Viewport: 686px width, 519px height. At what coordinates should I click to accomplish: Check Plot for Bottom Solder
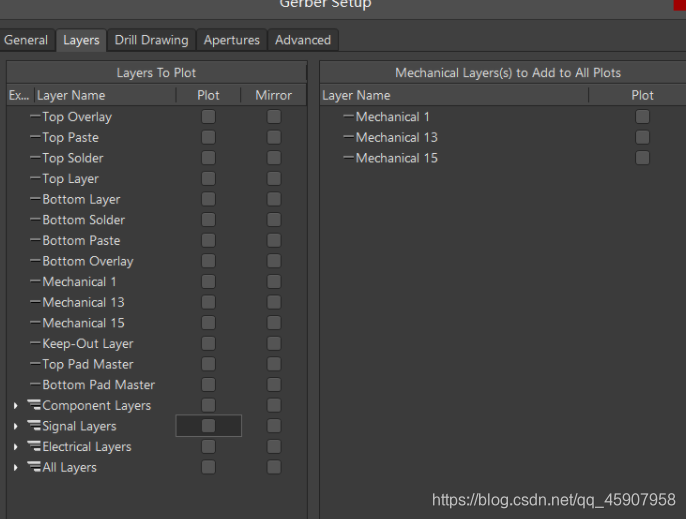[208, 220]
